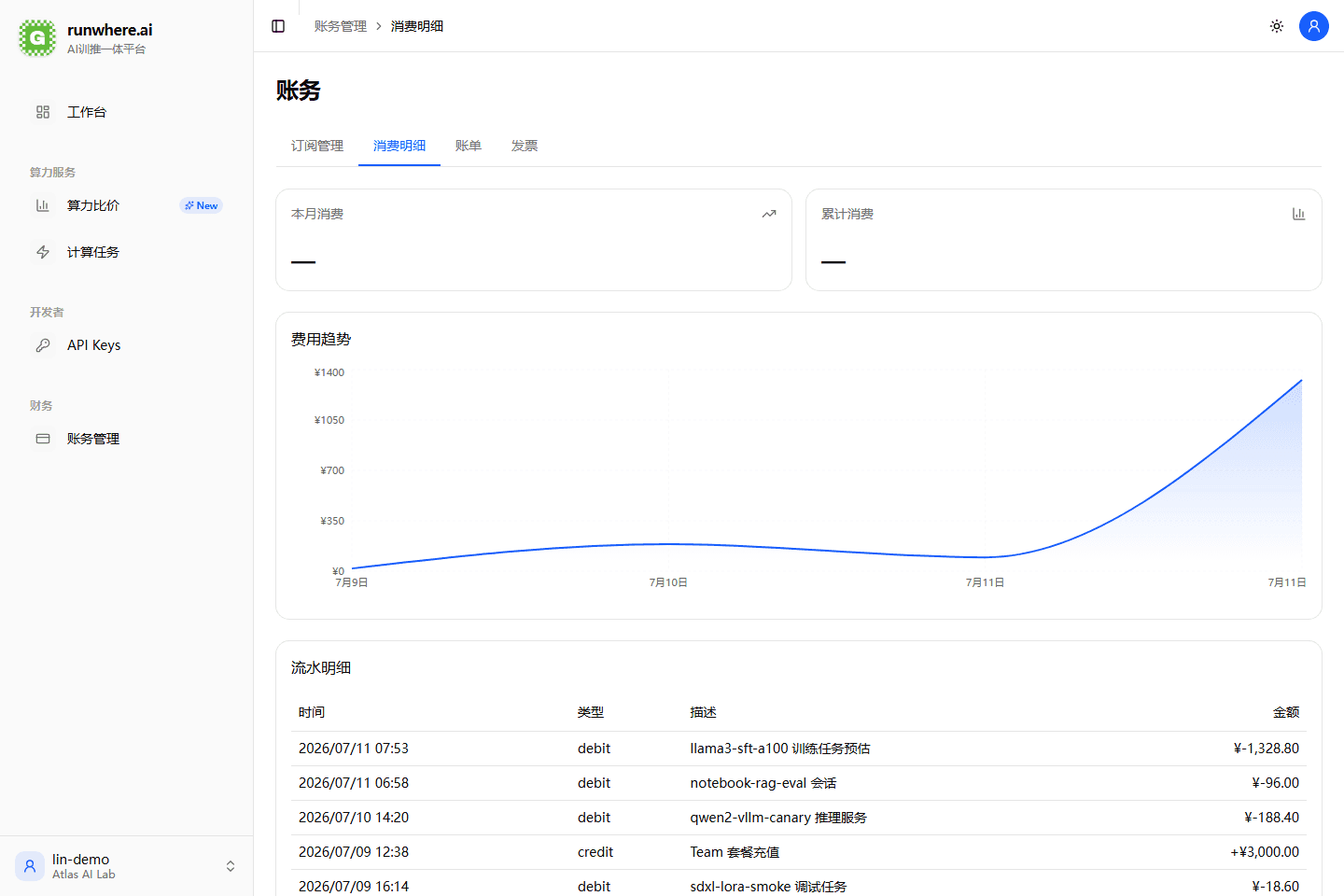Screen dimensions: 1344x896
Task: Click the 账务管理 card icon
Action: coord(43,439)
